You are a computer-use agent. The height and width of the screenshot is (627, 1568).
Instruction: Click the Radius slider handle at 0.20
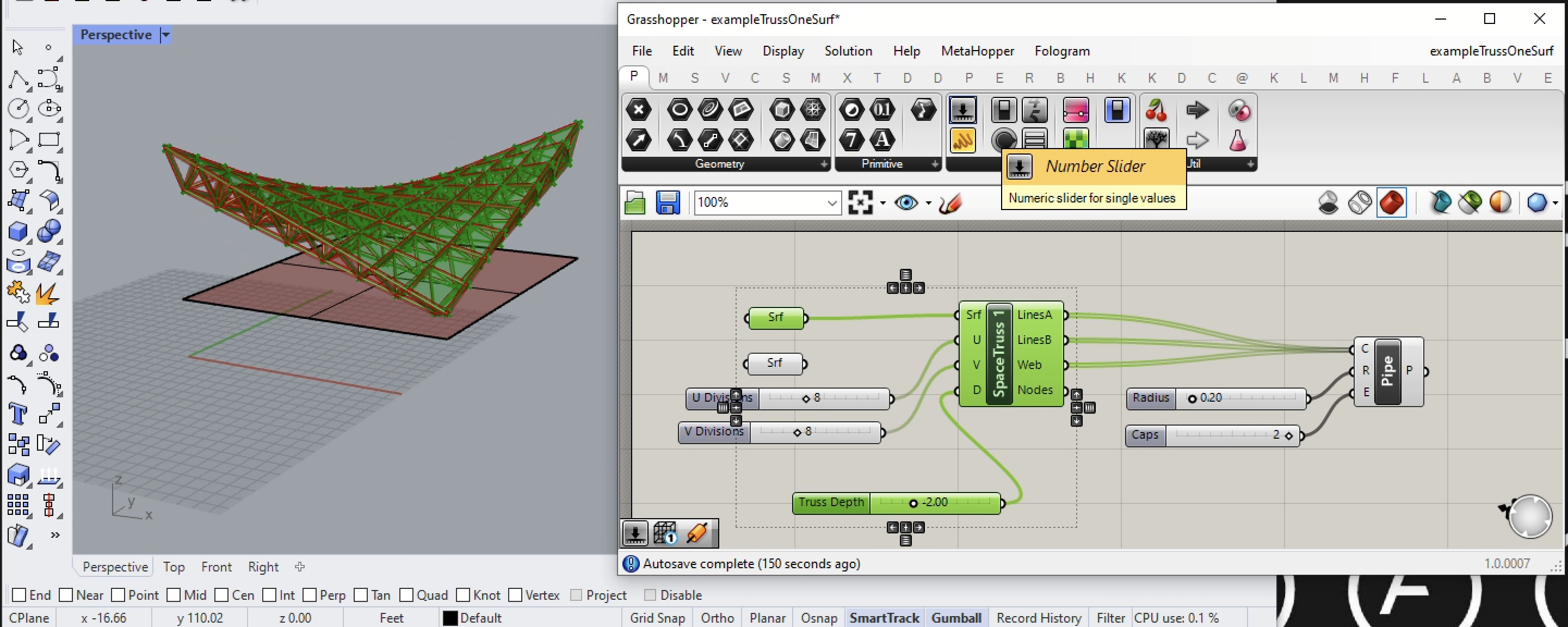point(1192,399)
